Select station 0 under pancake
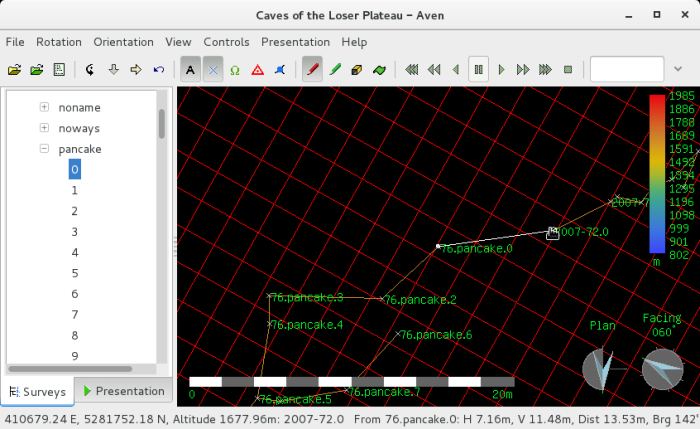 coord(75,170)
